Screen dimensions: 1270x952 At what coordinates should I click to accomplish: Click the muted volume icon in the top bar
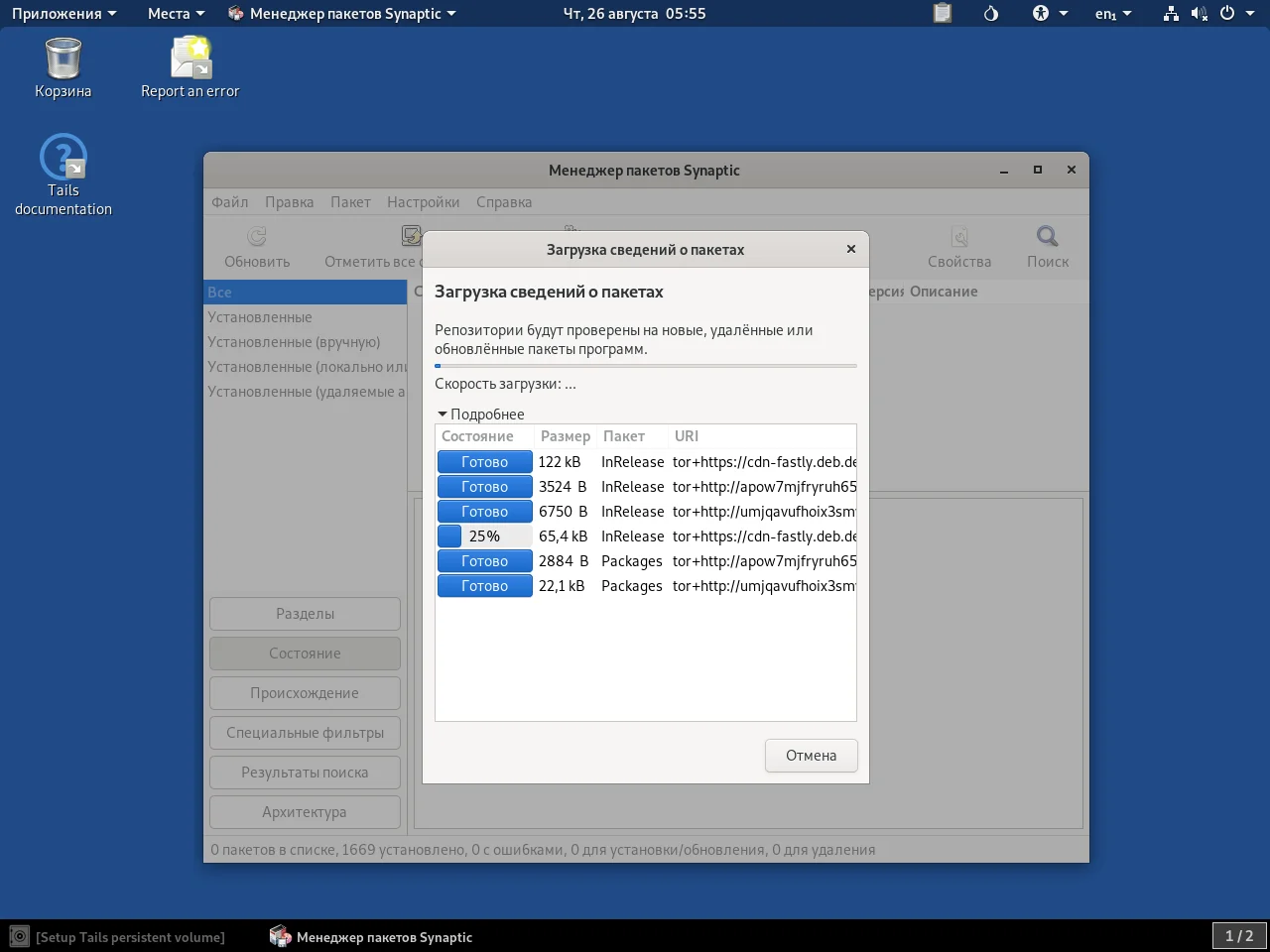1200,14
